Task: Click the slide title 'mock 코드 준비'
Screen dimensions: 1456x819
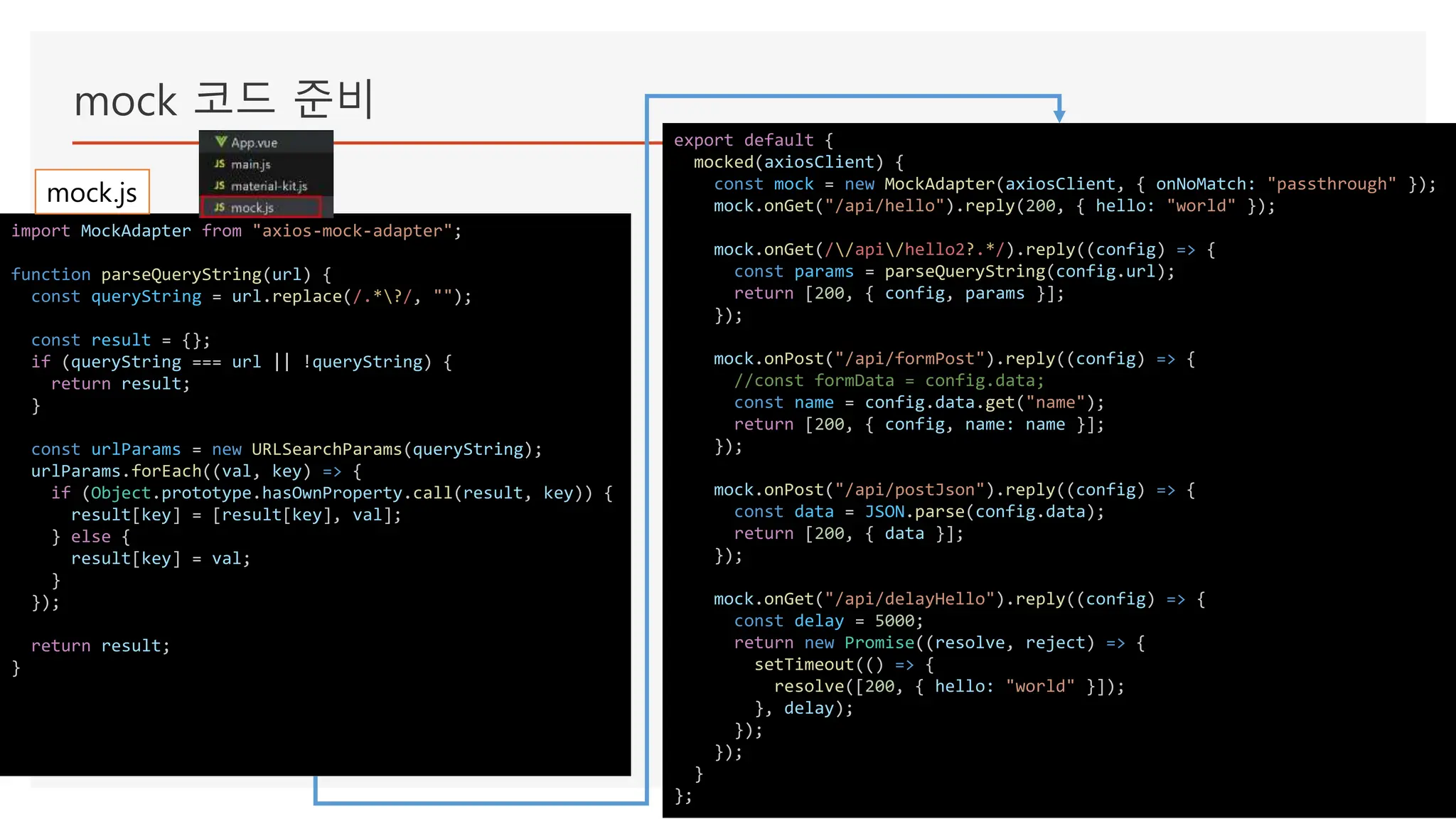Action: pyautogui.click(x=224, y=100)
